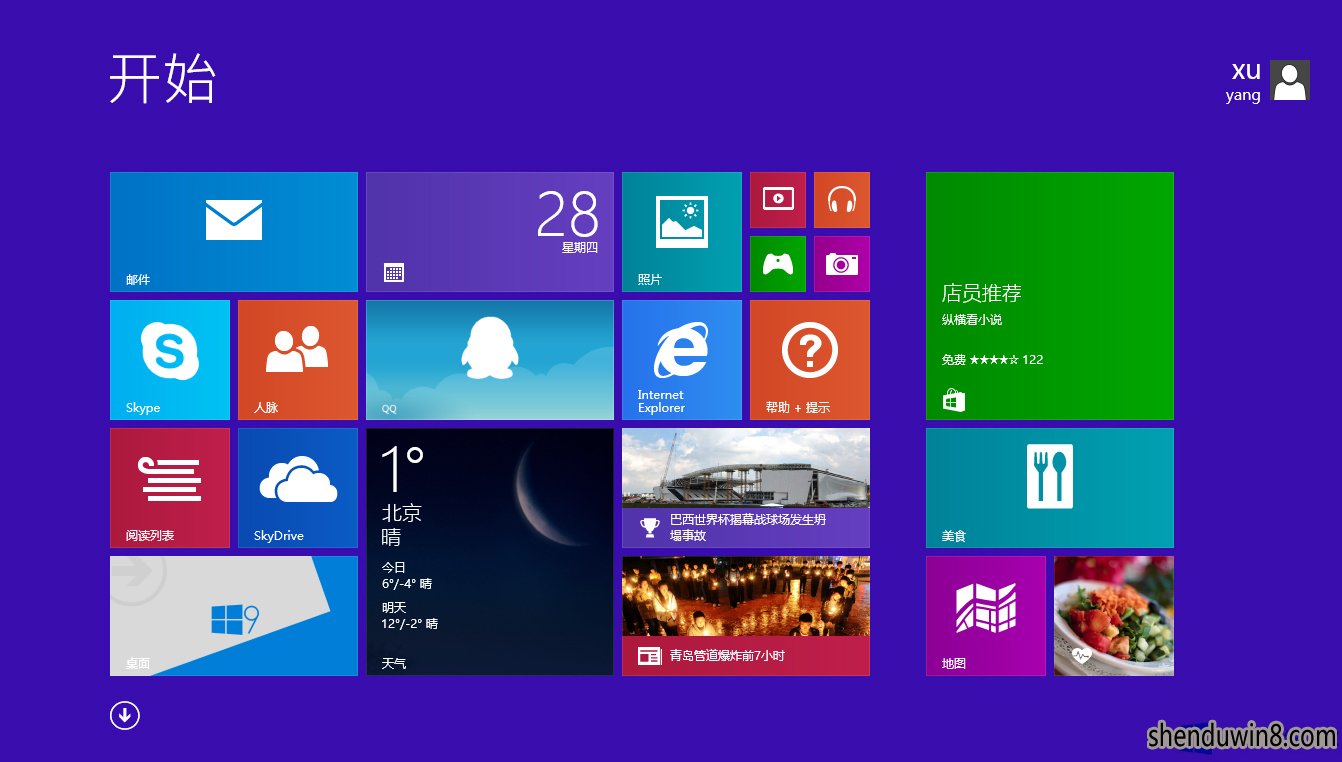This screenshot has width=1342, height=762.
Task: Open the Weather (天气) tile for Beijing
Action: 490,552
